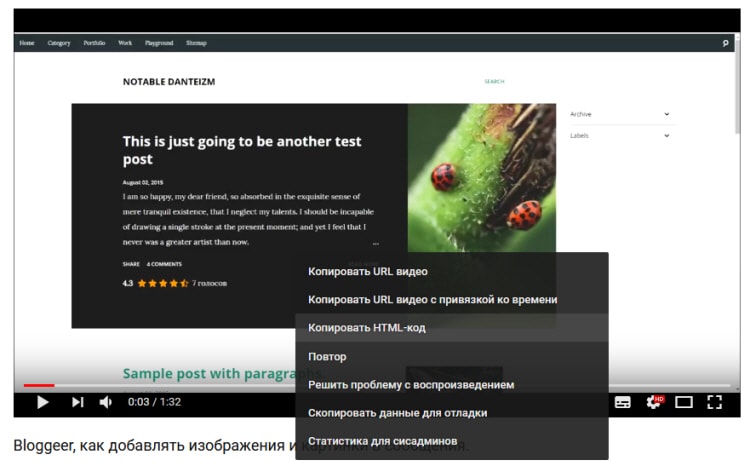Click the 0:03 / 1:32 time display
Viewport: 750px width, 466px height.
(154, 402)
